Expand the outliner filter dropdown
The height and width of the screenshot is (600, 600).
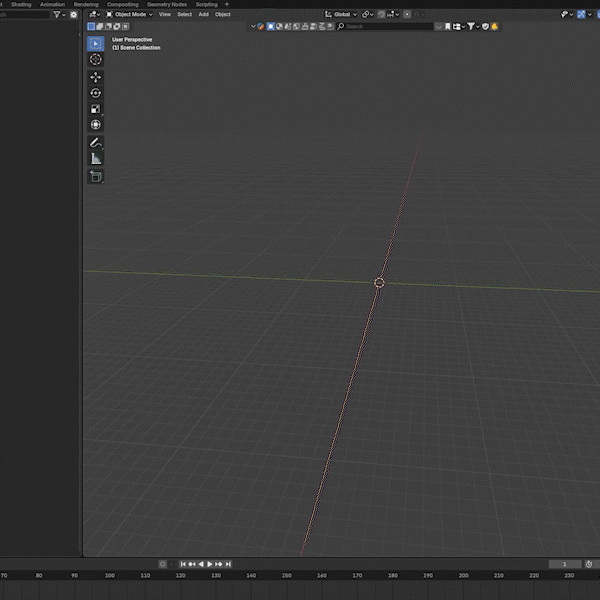point(59,15)
